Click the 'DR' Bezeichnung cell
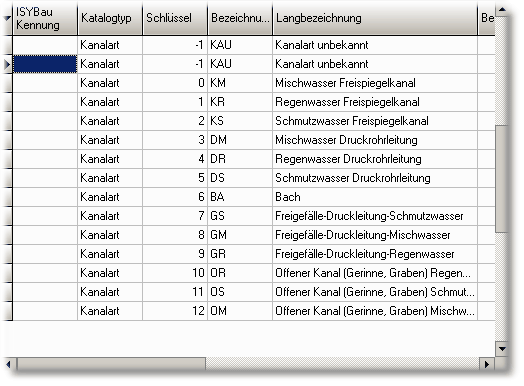 pos(240,159)
